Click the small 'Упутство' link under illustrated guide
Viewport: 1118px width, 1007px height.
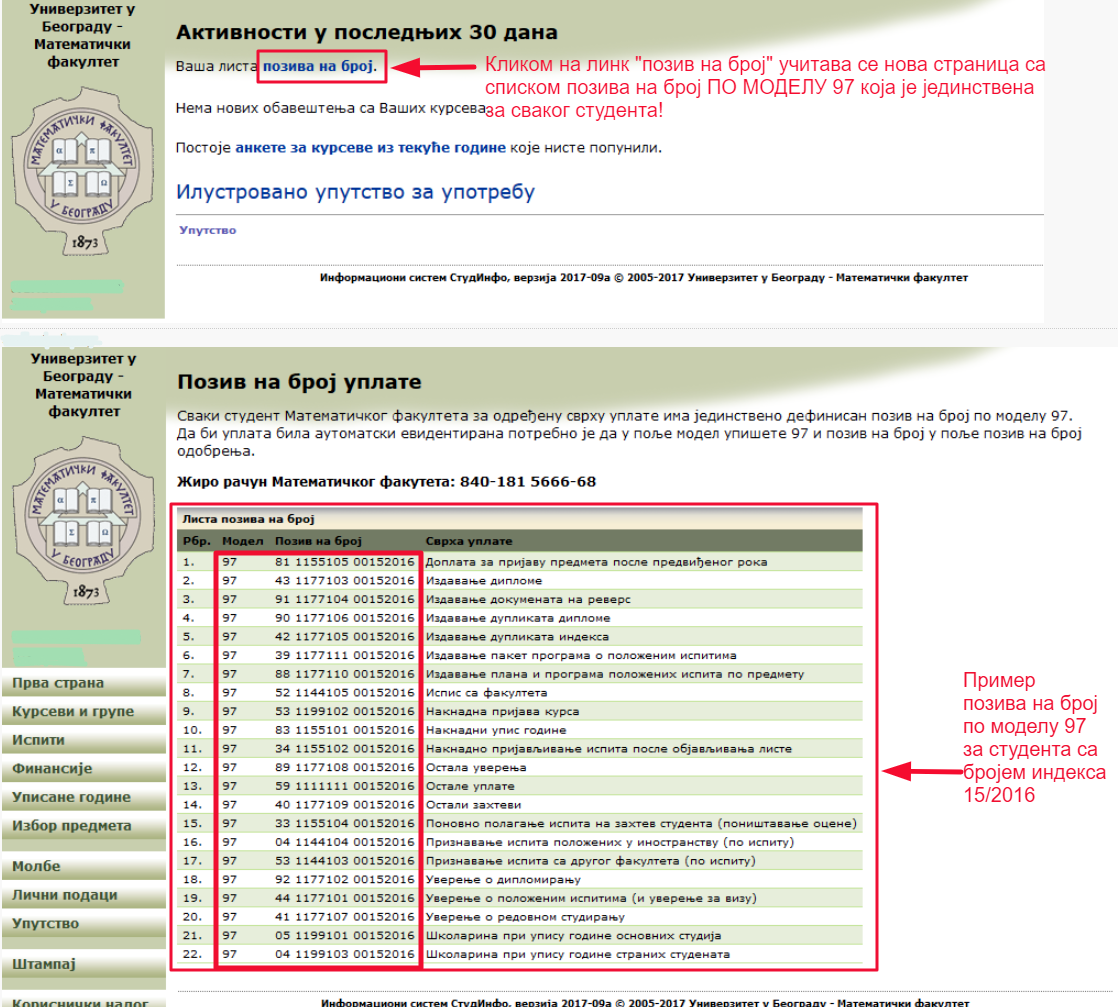click(x=207, y=230)
